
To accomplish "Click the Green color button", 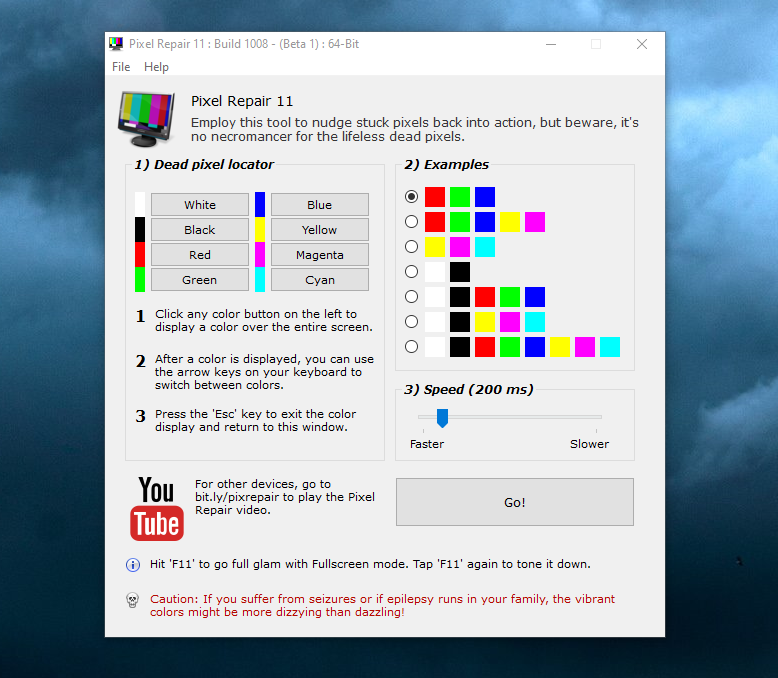I will [200, 280].
